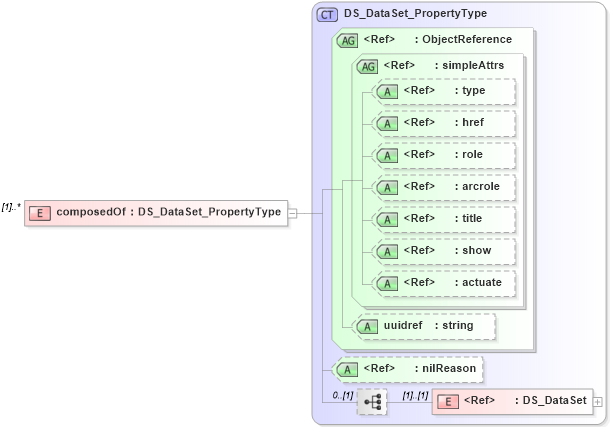Click the E icon of composedOf element
610x427 pixels.
coord(40,213)
